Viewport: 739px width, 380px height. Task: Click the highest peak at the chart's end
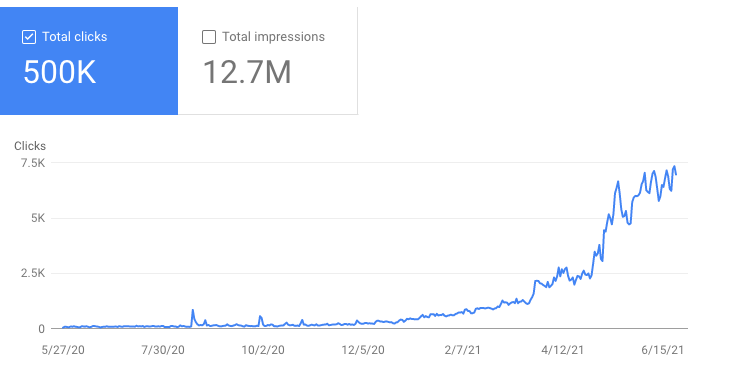(x=674, y=166)
